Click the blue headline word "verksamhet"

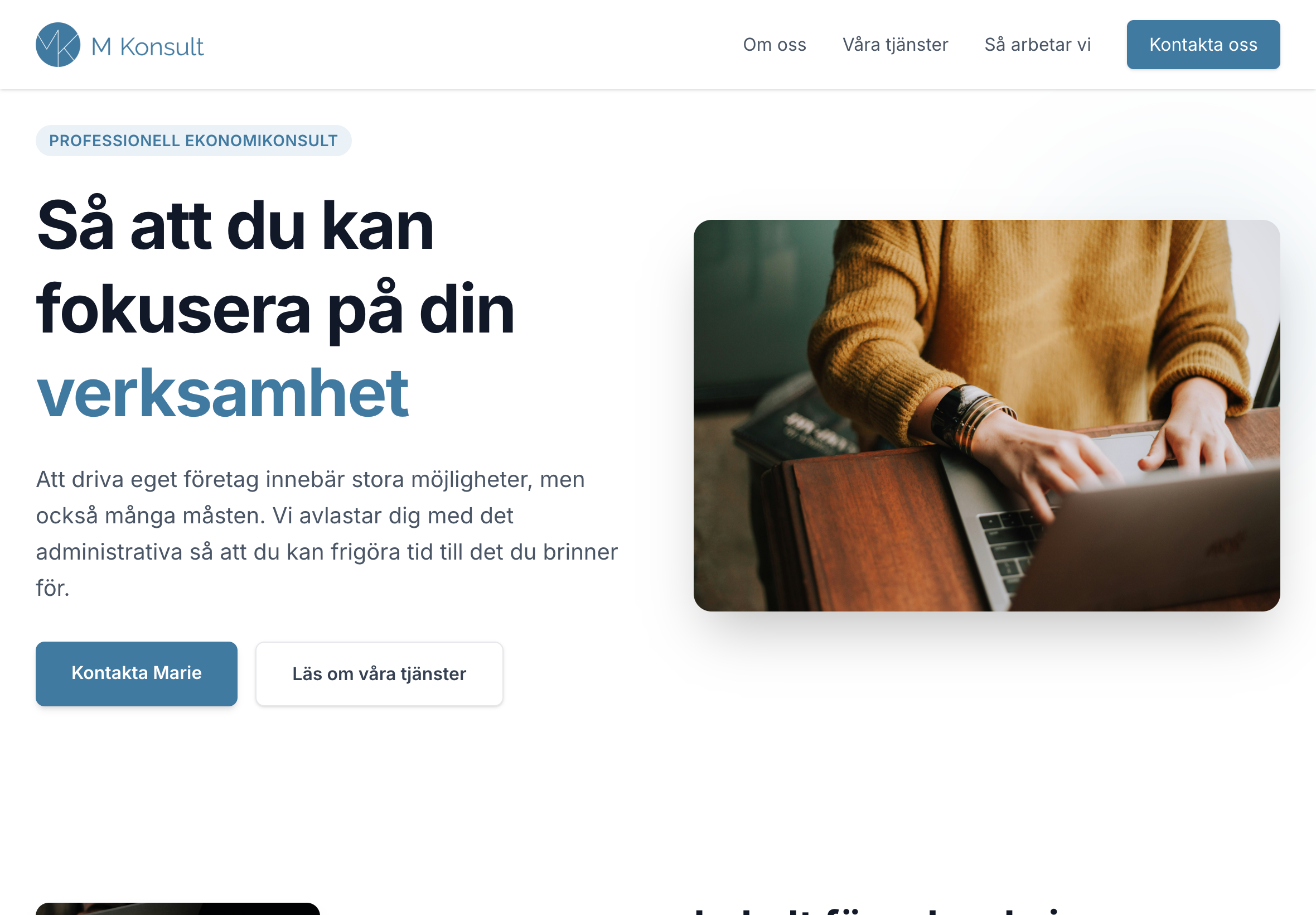[222, 394]
